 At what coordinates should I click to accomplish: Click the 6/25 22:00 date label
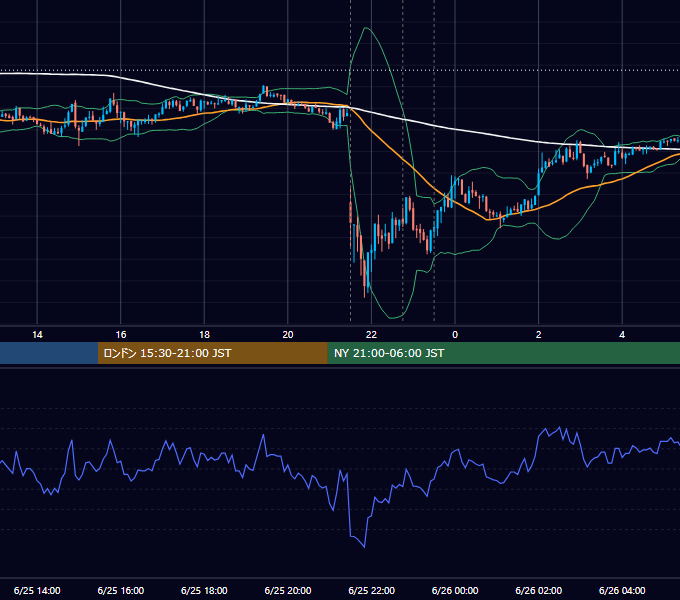pos(372,590)
